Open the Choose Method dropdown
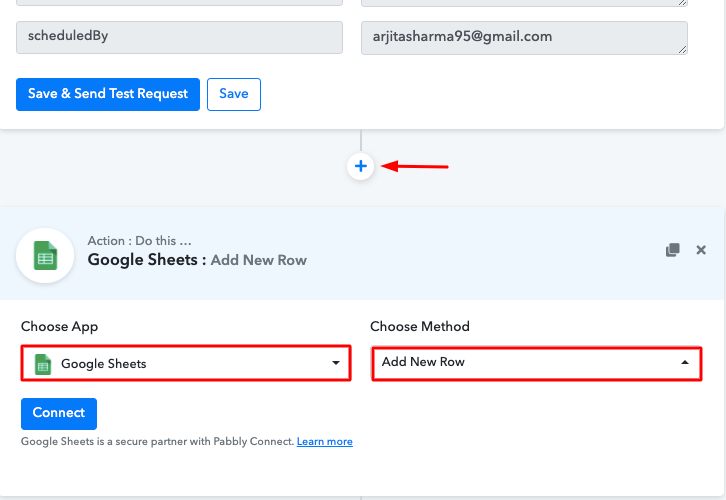Screen dimensions: 726x500 [x=537, y=363]
